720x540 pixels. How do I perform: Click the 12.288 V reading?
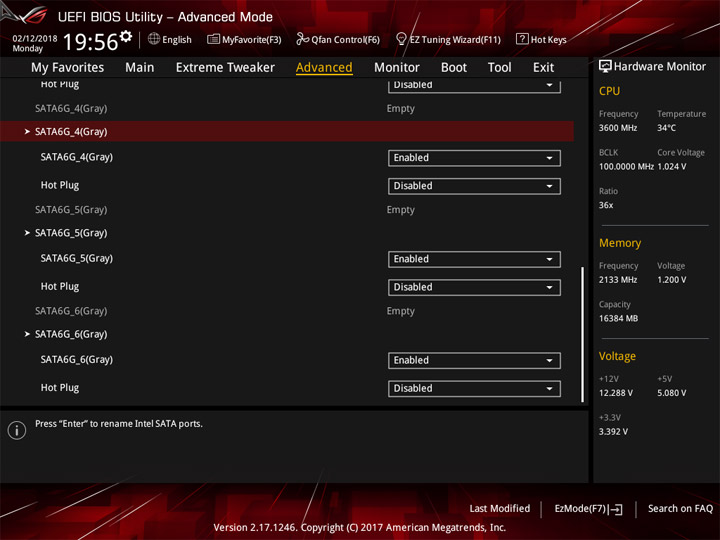point(615,393)
